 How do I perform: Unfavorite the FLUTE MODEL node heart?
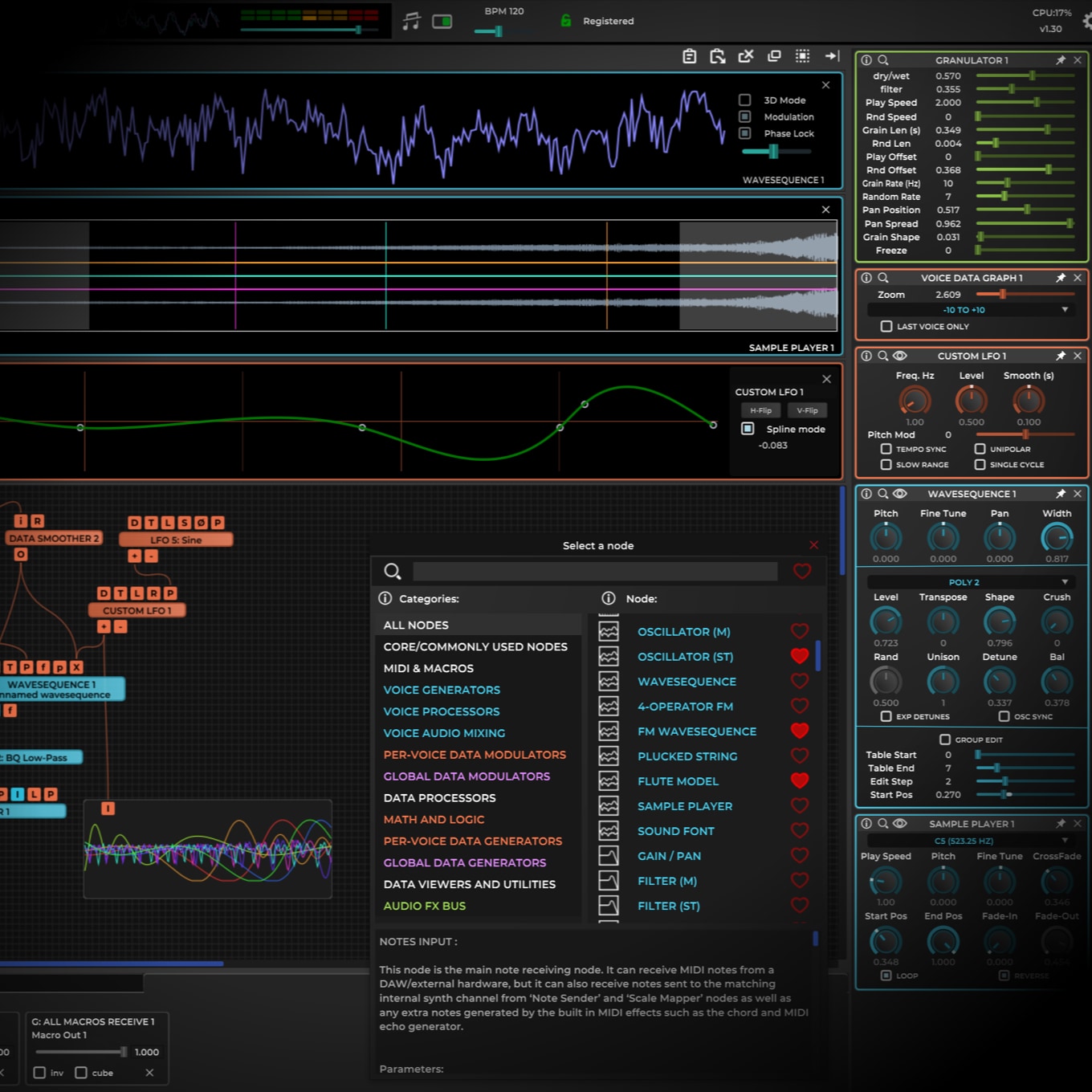[x=800, y=780]
